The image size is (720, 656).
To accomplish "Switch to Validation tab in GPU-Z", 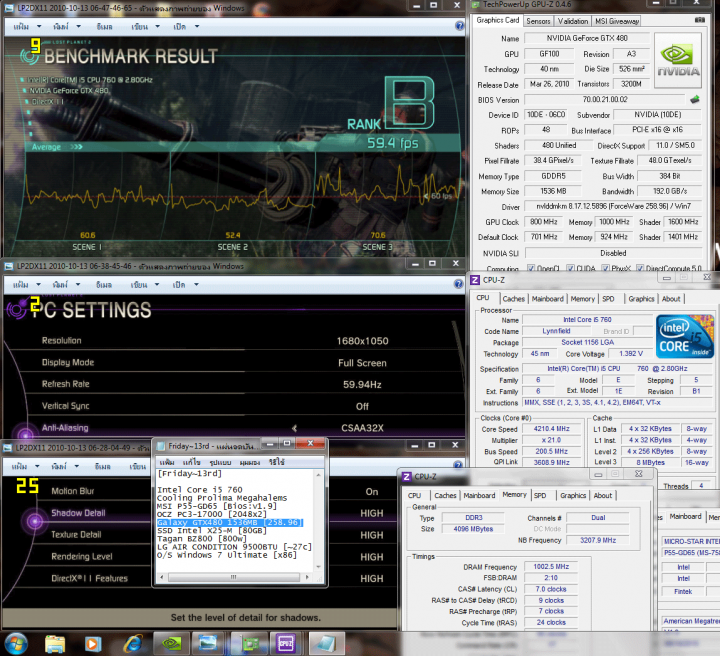I will pos(573,21).
